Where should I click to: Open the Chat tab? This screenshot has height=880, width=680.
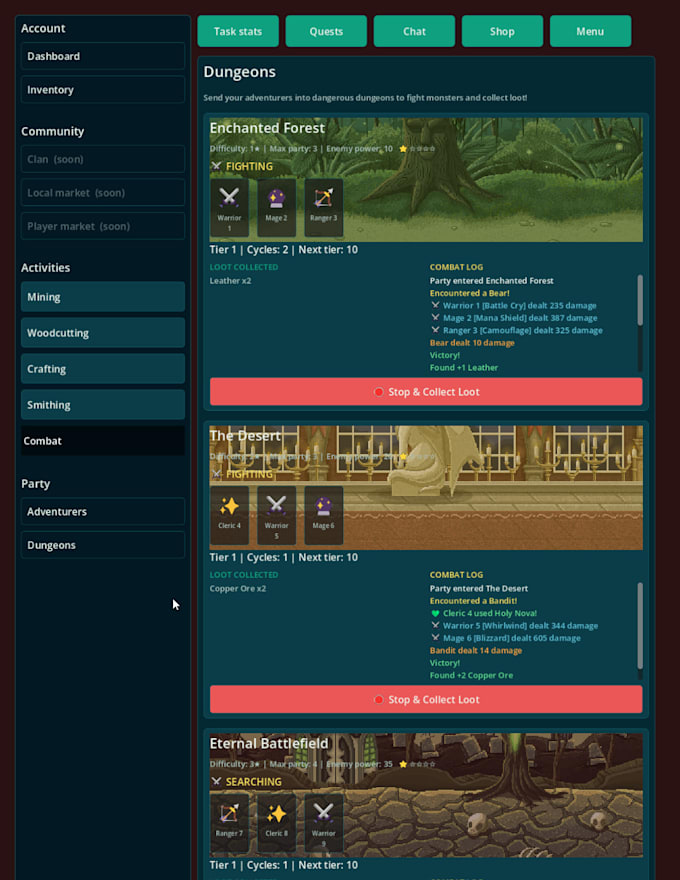(414, 31)
